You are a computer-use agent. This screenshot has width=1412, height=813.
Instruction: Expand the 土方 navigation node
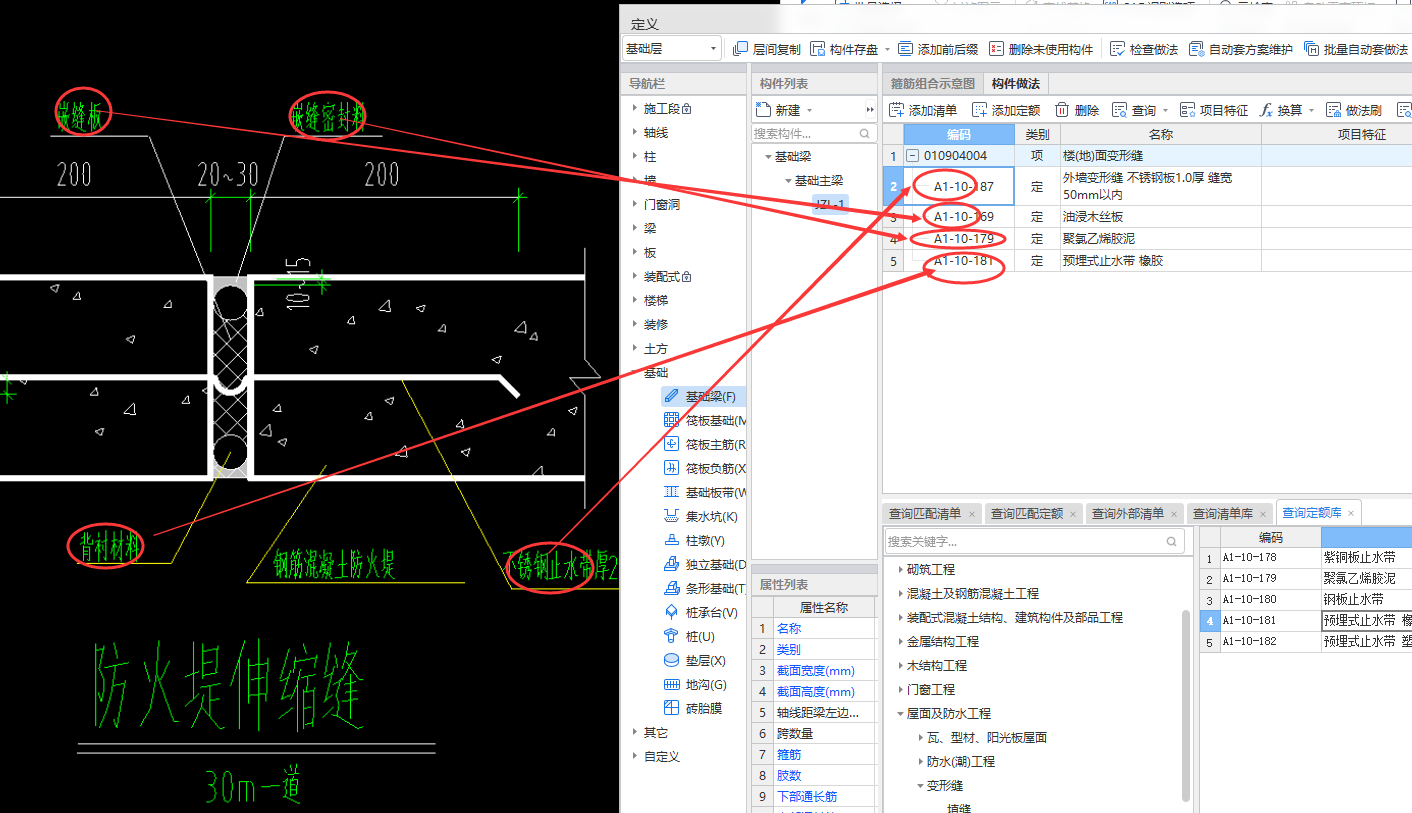[x=634, y=348]
